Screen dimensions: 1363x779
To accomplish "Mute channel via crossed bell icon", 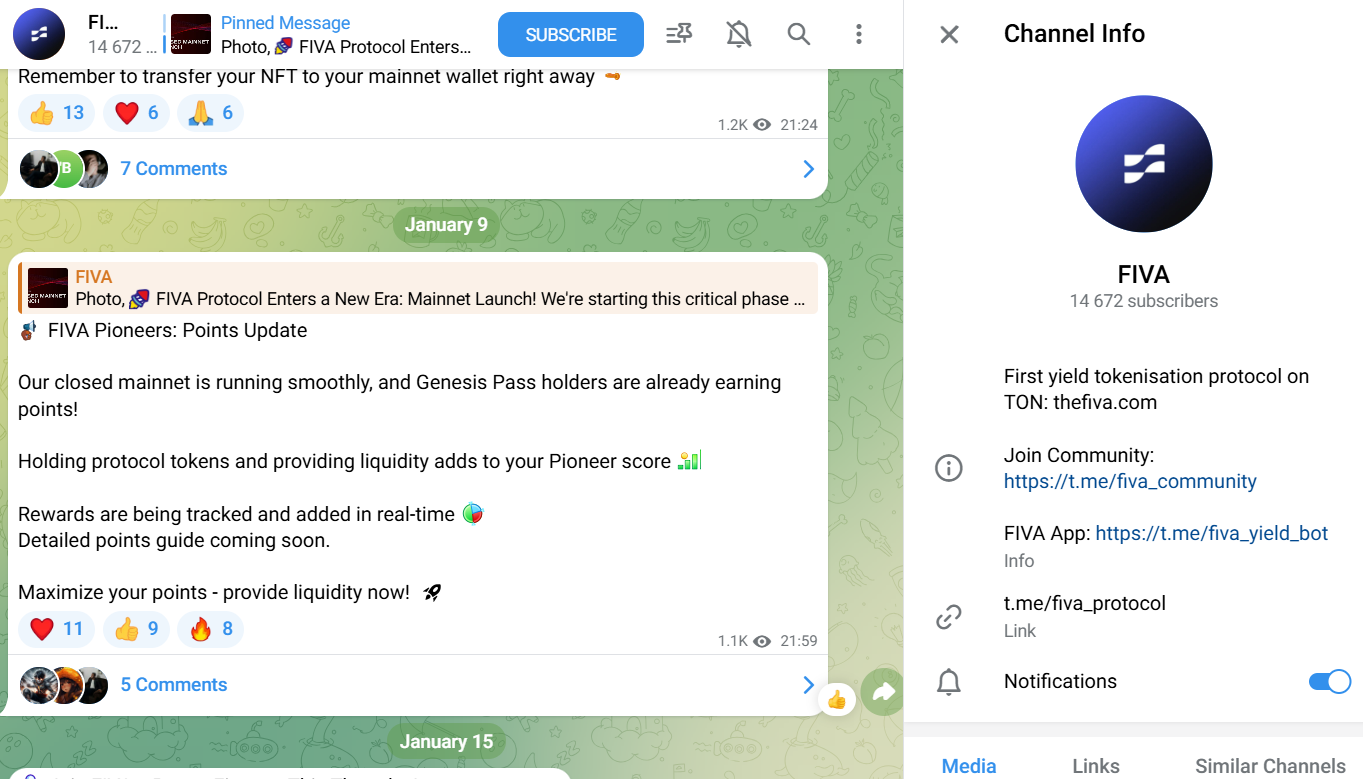I will [x=739, y=35].
